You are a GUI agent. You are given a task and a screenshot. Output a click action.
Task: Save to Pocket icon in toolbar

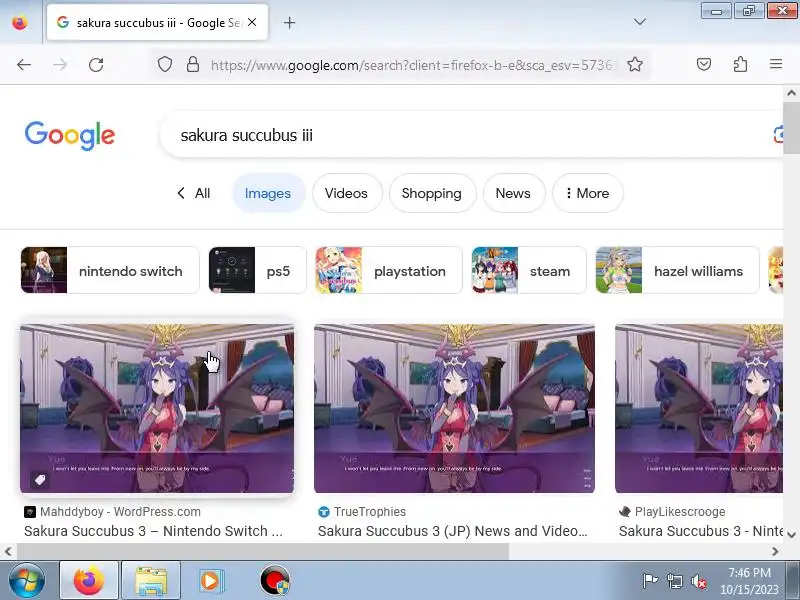click(704, 64)
